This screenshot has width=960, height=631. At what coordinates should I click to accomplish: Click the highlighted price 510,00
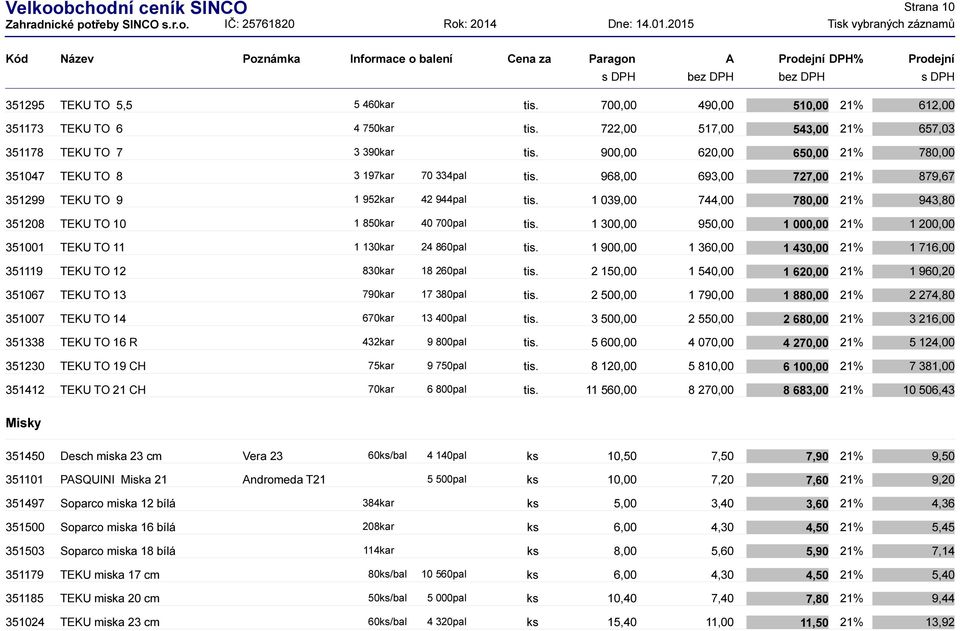(787, 105)
